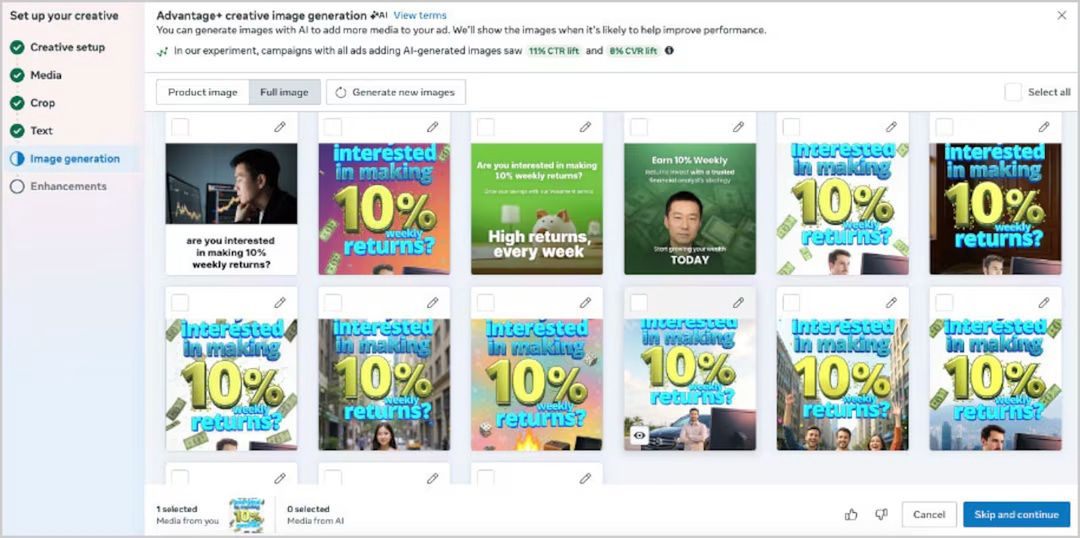Viewport: 1080px width, 538px height.
Task: Click the info icon beside CVR lift
Action: click(x=669, y=50)
